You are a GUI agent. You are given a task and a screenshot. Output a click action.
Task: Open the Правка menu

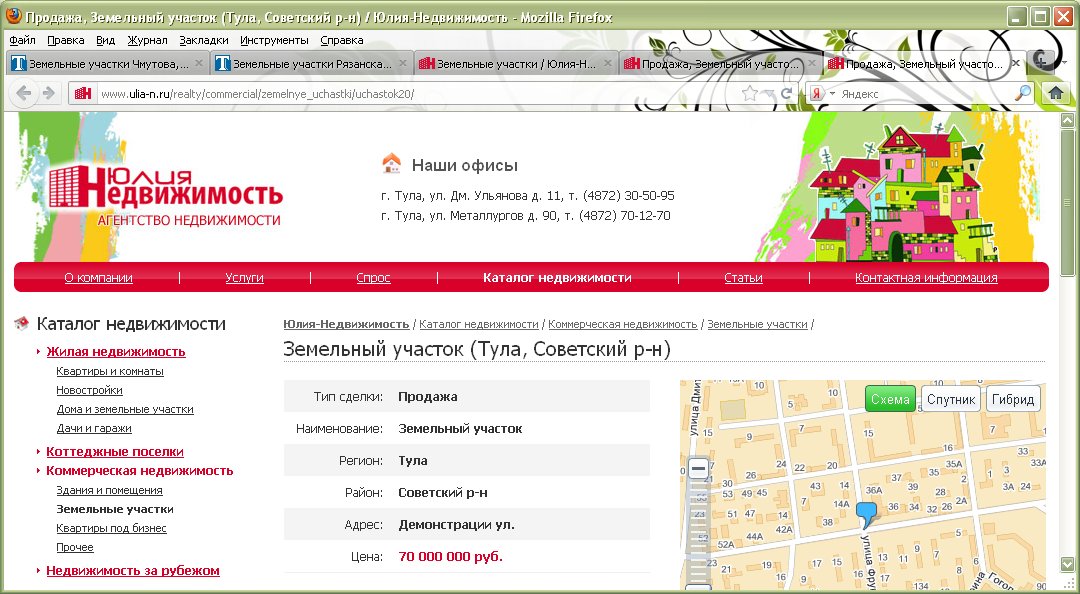65,40
